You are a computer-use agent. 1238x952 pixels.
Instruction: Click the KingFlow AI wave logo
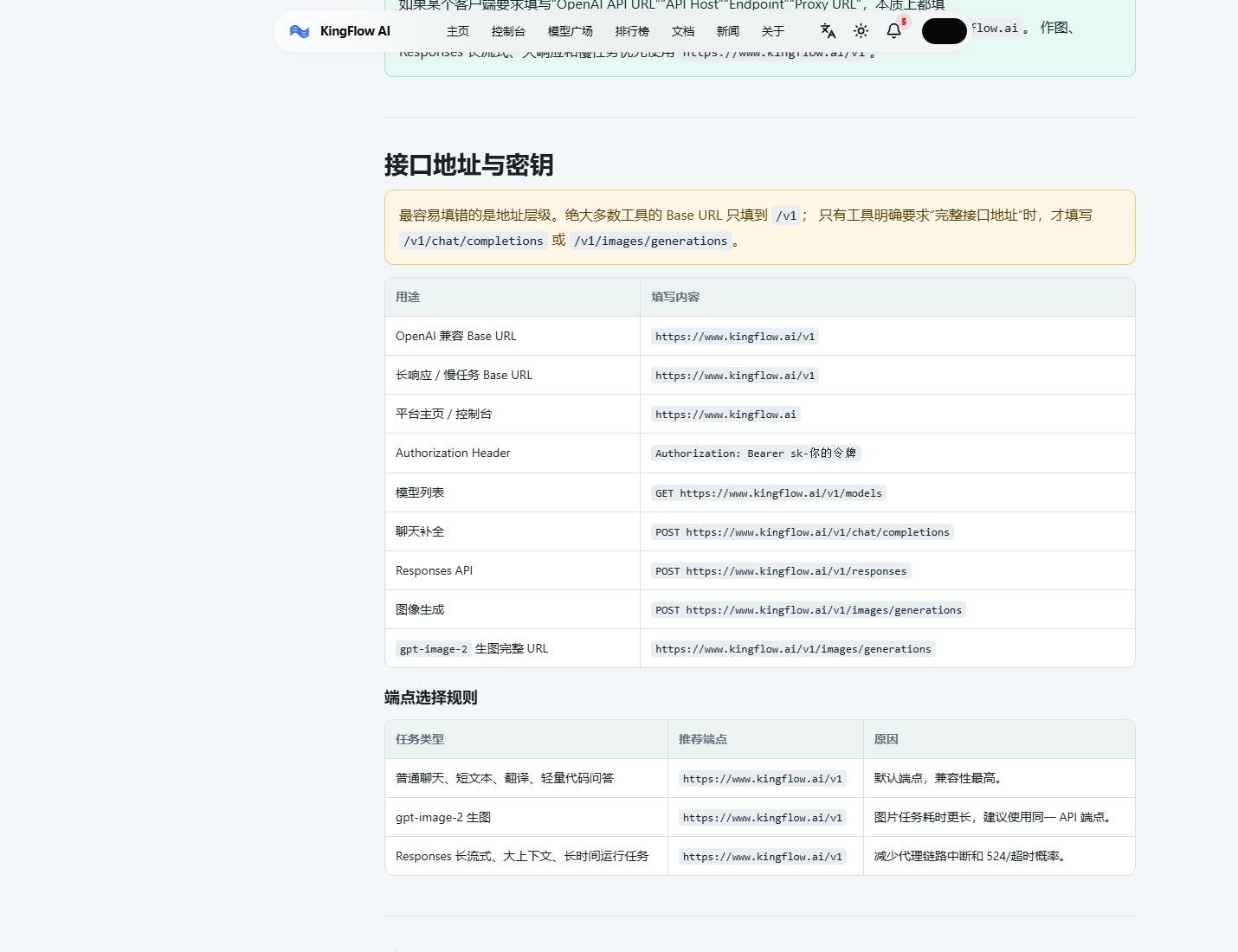[300, 31]
